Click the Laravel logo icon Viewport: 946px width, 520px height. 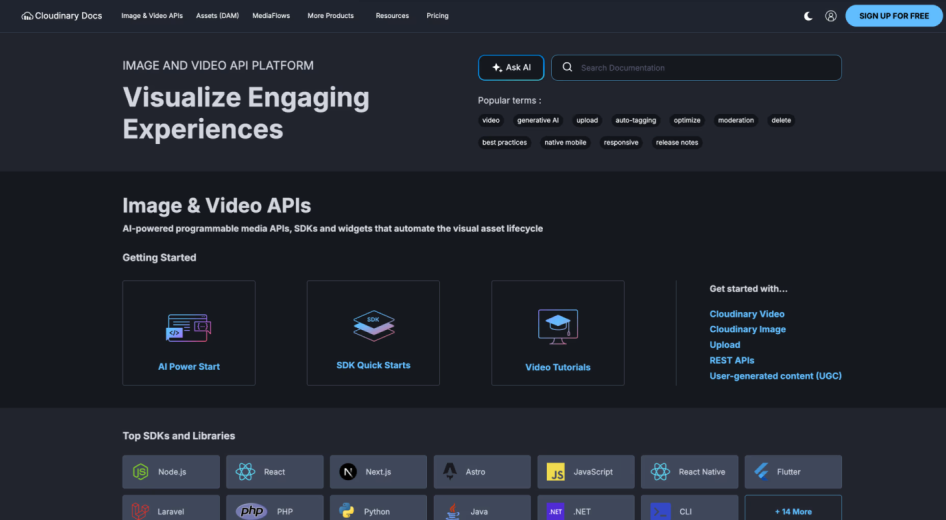pos(141,511)
